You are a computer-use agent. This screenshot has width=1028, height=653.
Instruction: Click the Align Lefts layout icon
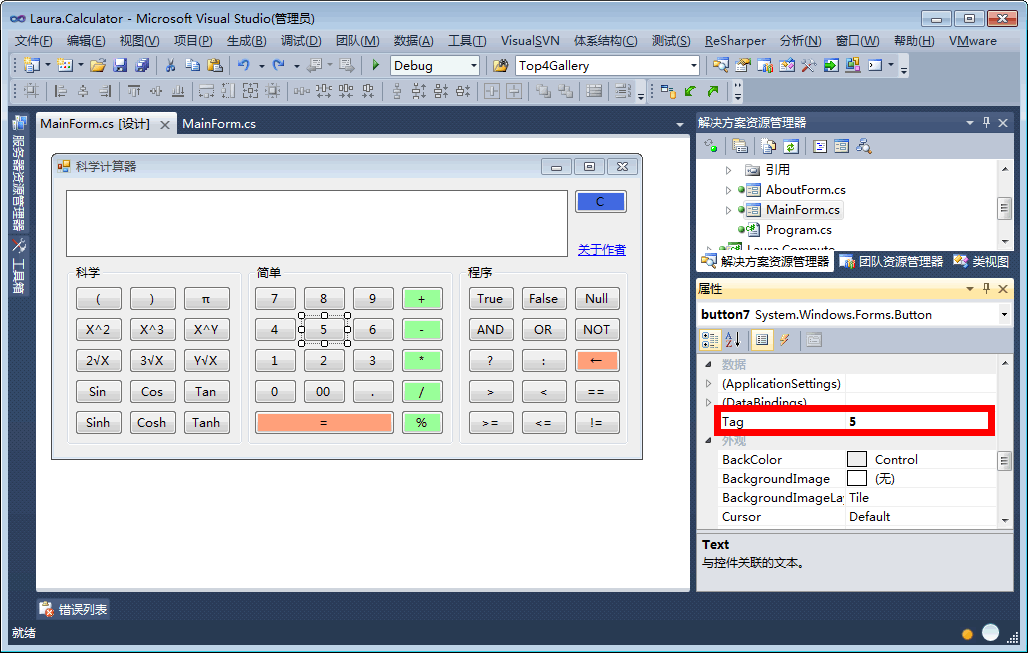pos(61,91)
